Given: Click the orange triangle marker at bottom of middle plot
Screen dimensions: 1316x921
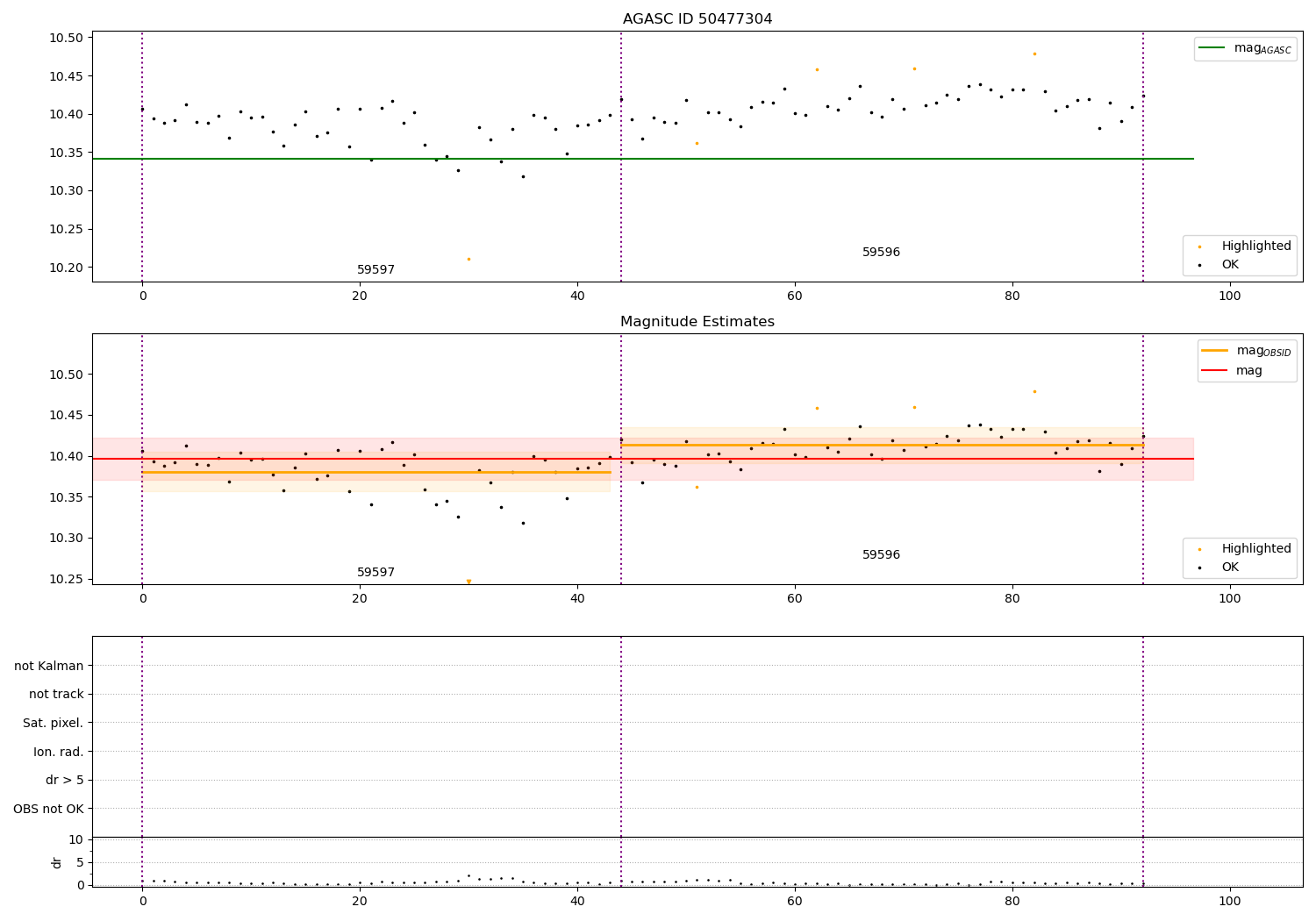Looking at the screenshot, I should [468, 582].
